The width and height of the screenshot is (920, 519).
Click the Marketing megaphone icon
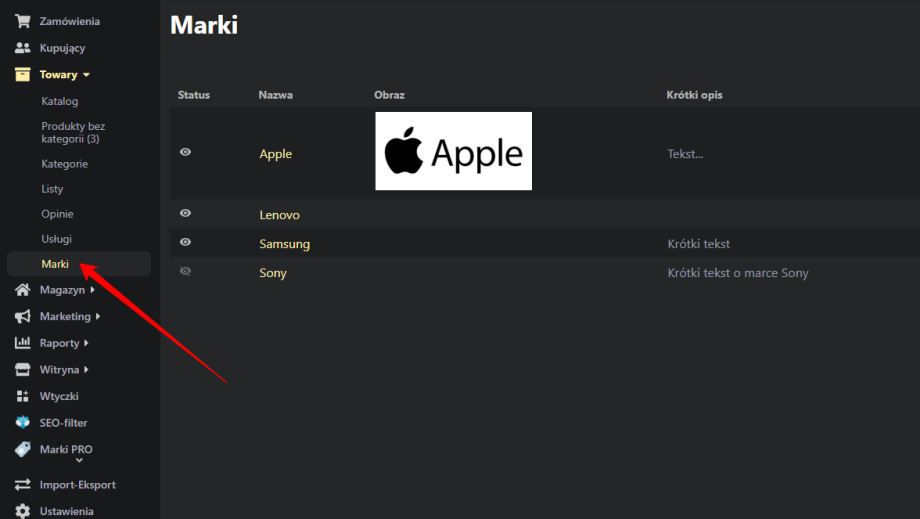pos(22,316)
